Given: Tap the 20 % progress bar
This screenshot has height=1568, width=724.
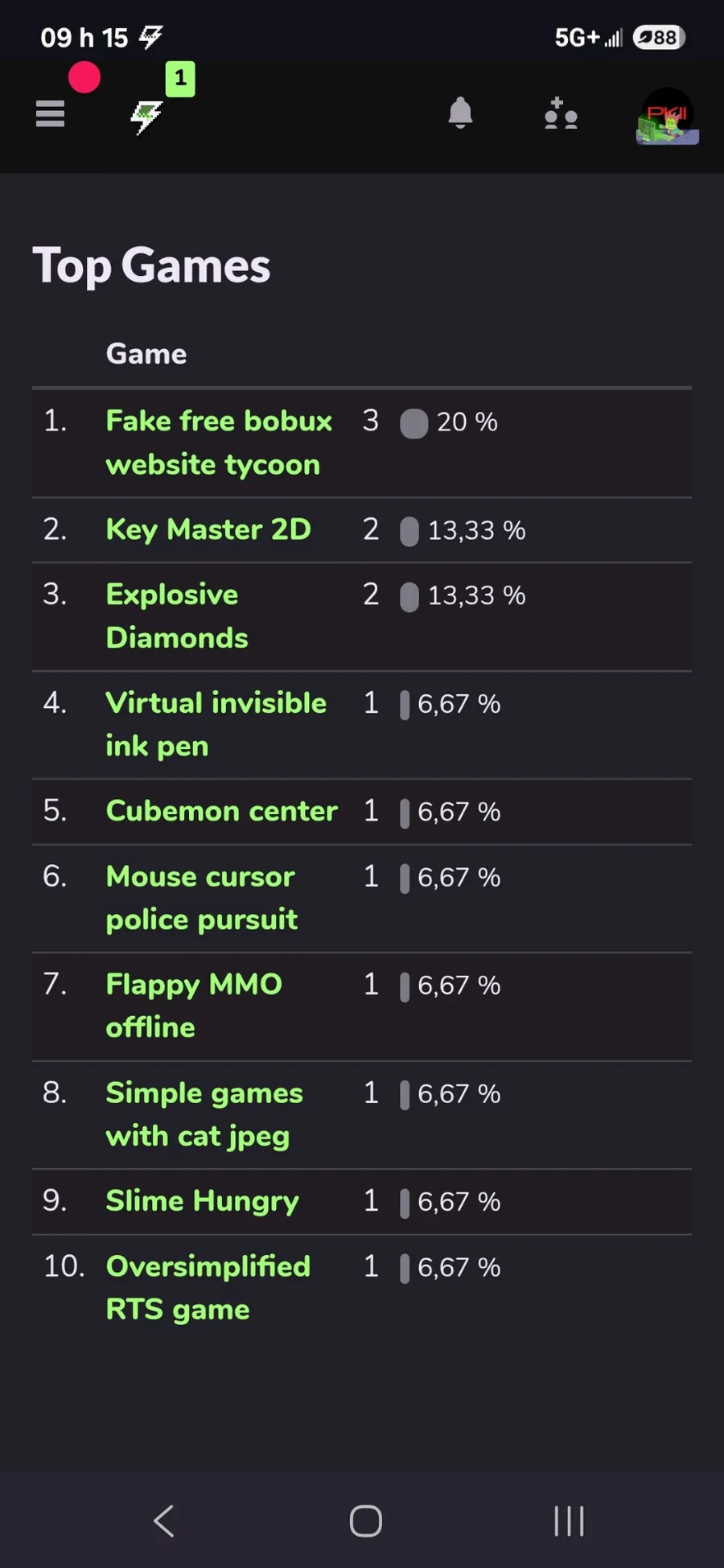Looking at the screenshot, I should pyautogui.click(x=413, y=423).
